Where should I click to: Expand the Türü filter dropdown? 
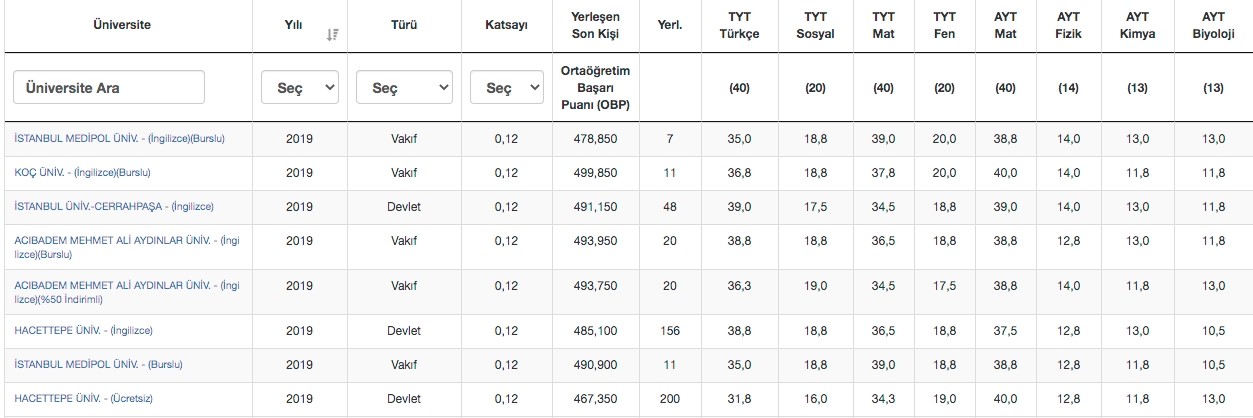(x=404, y=88)
